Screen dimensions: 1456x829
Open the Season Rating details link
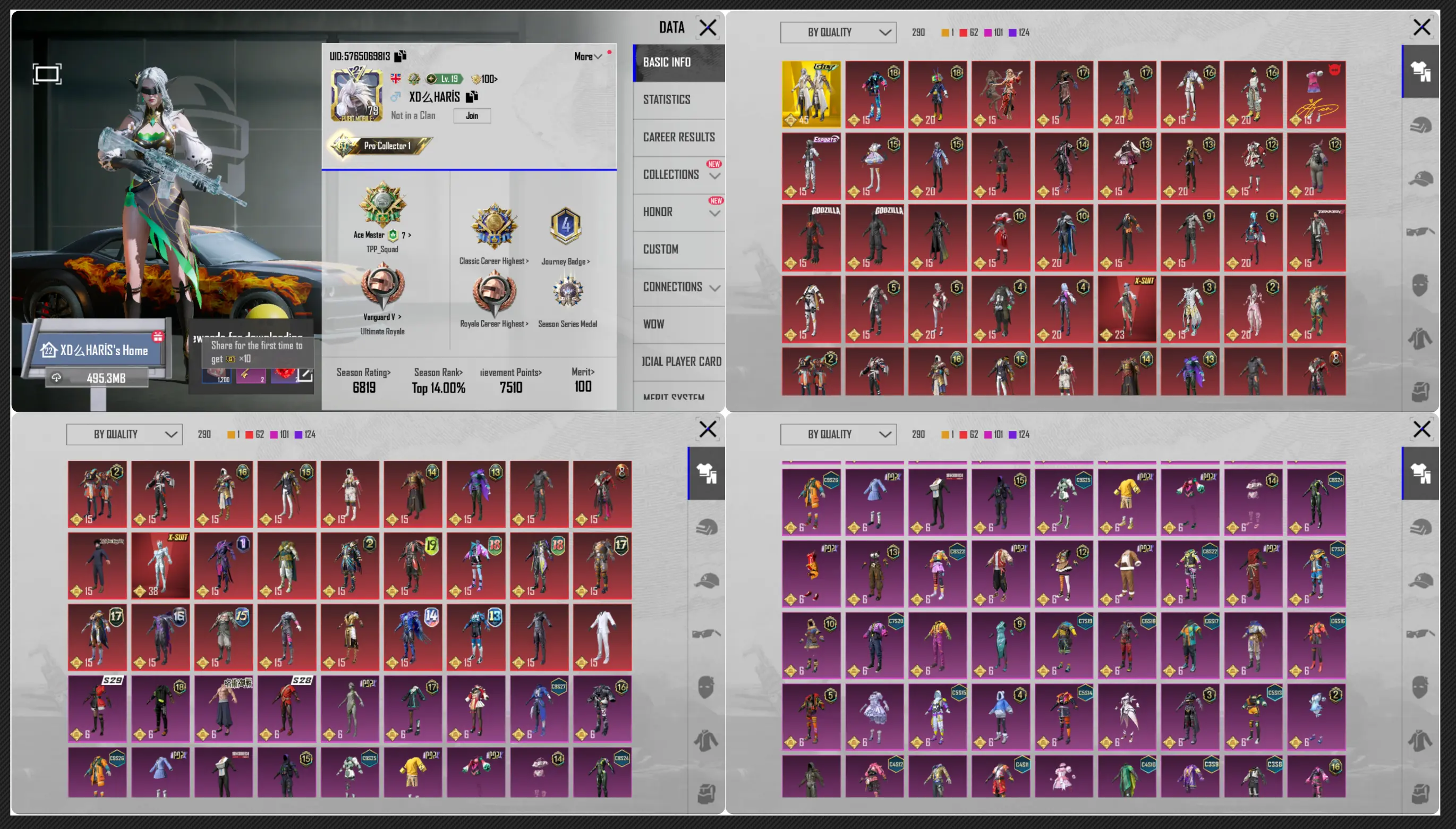coord(363,373)
